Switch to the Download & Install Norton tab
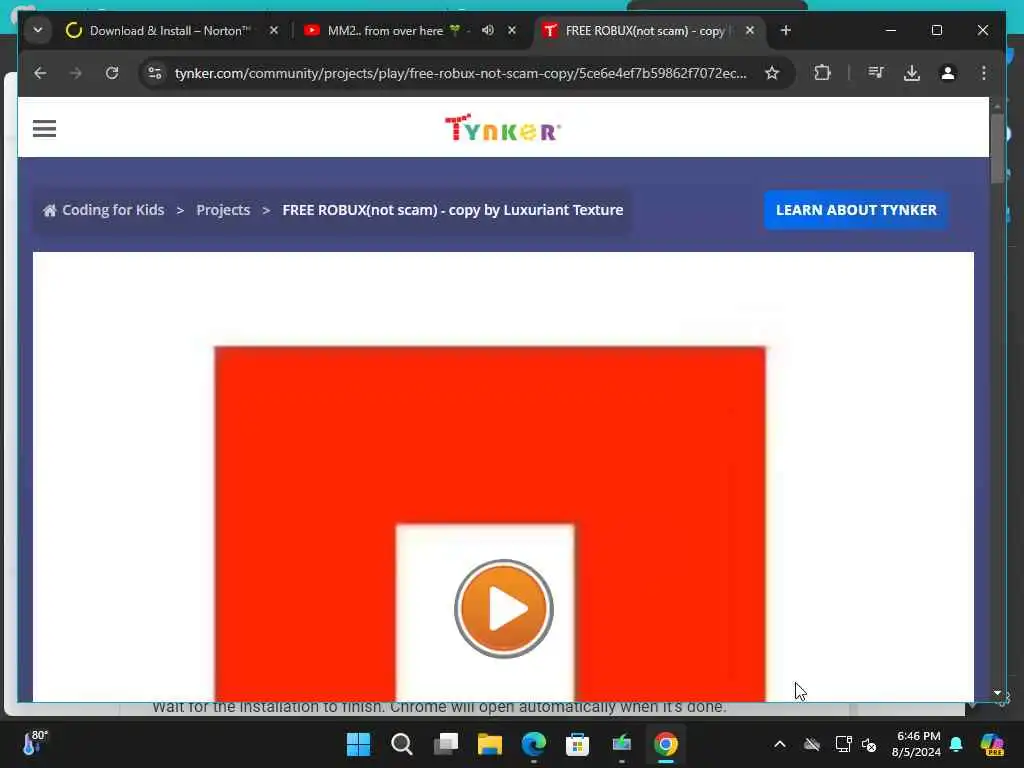This screenshot has height=768, width=1024. (171, 31)
